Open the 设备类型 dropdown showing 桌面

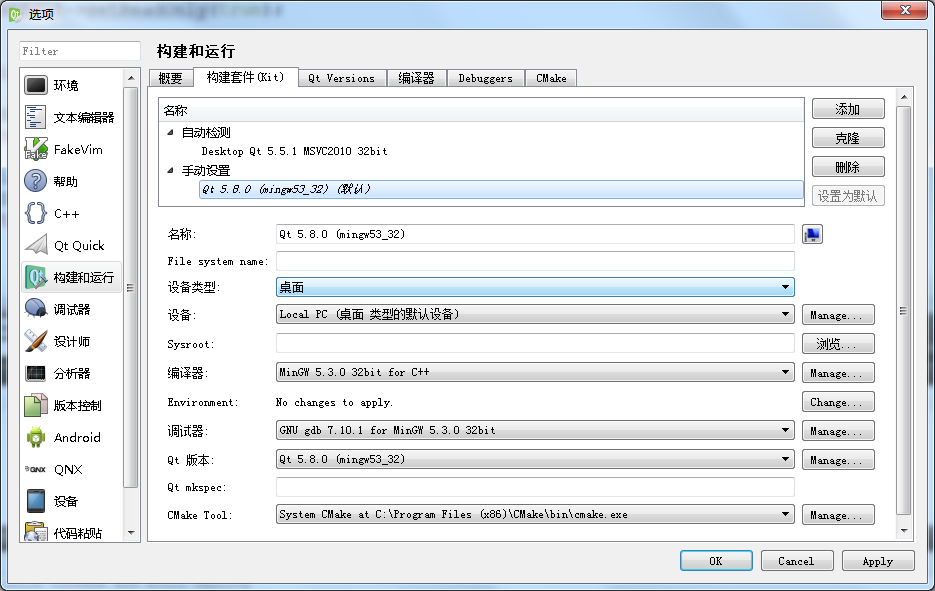535,287
